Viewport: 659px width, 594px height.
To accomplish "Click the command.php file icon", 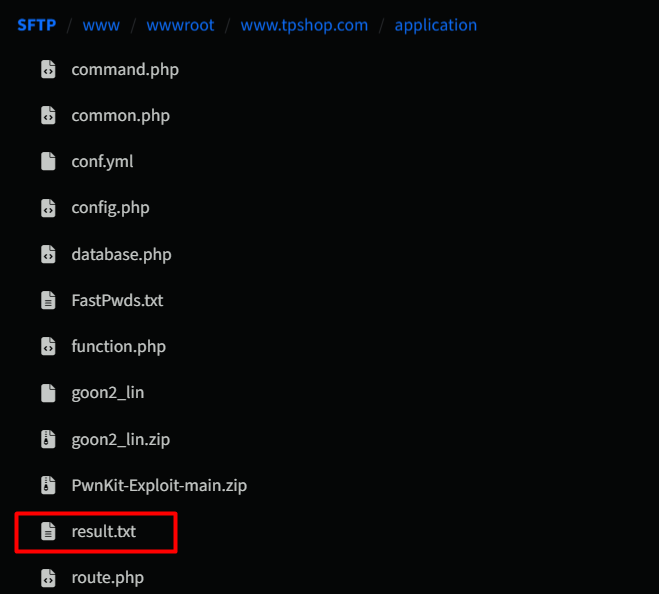I will [x=47, y=70].
